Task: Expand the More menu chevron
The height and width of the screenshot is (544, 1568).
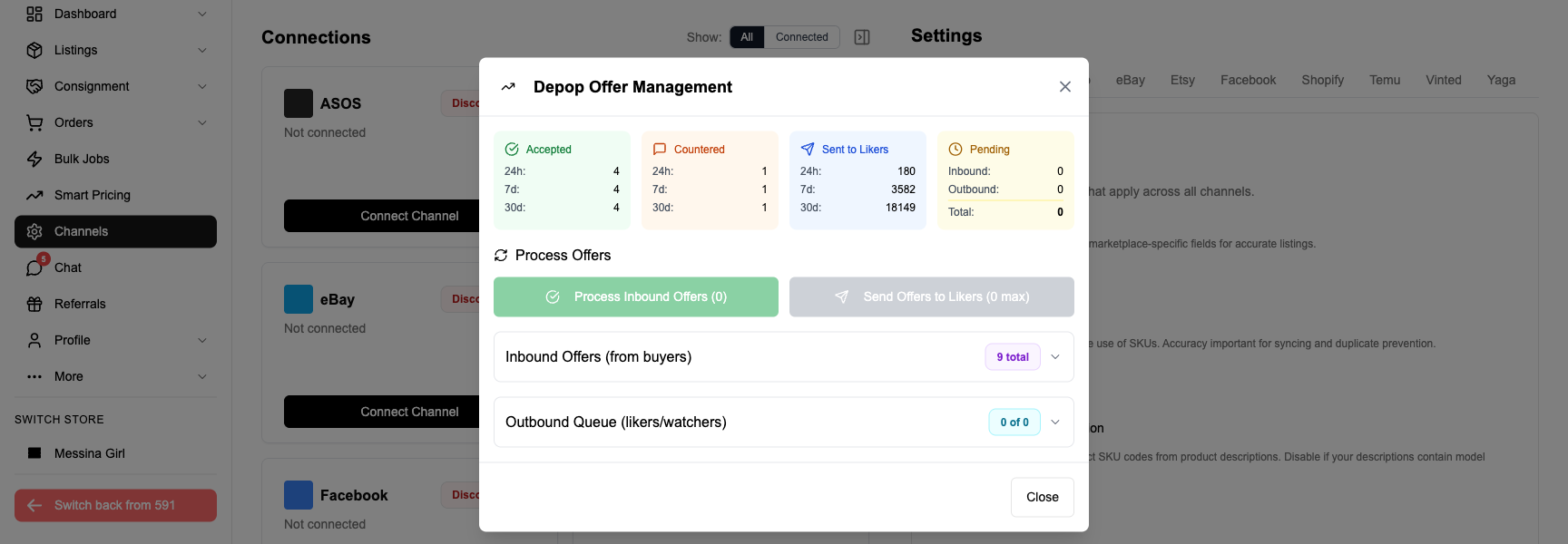Action: tap(202, 376)
